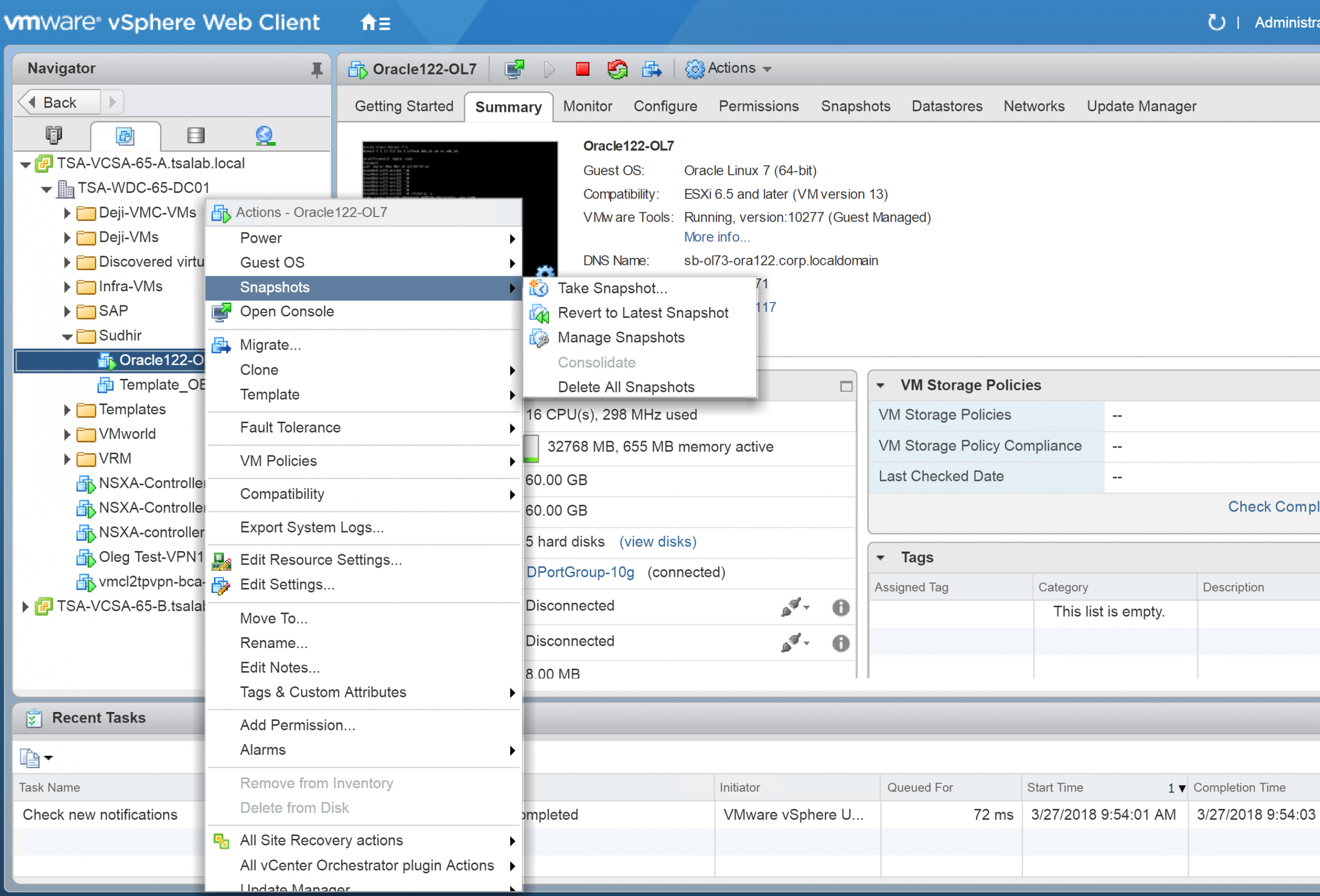Switch to Hosts and Clusters navigator icon

[x=54, y=135]
